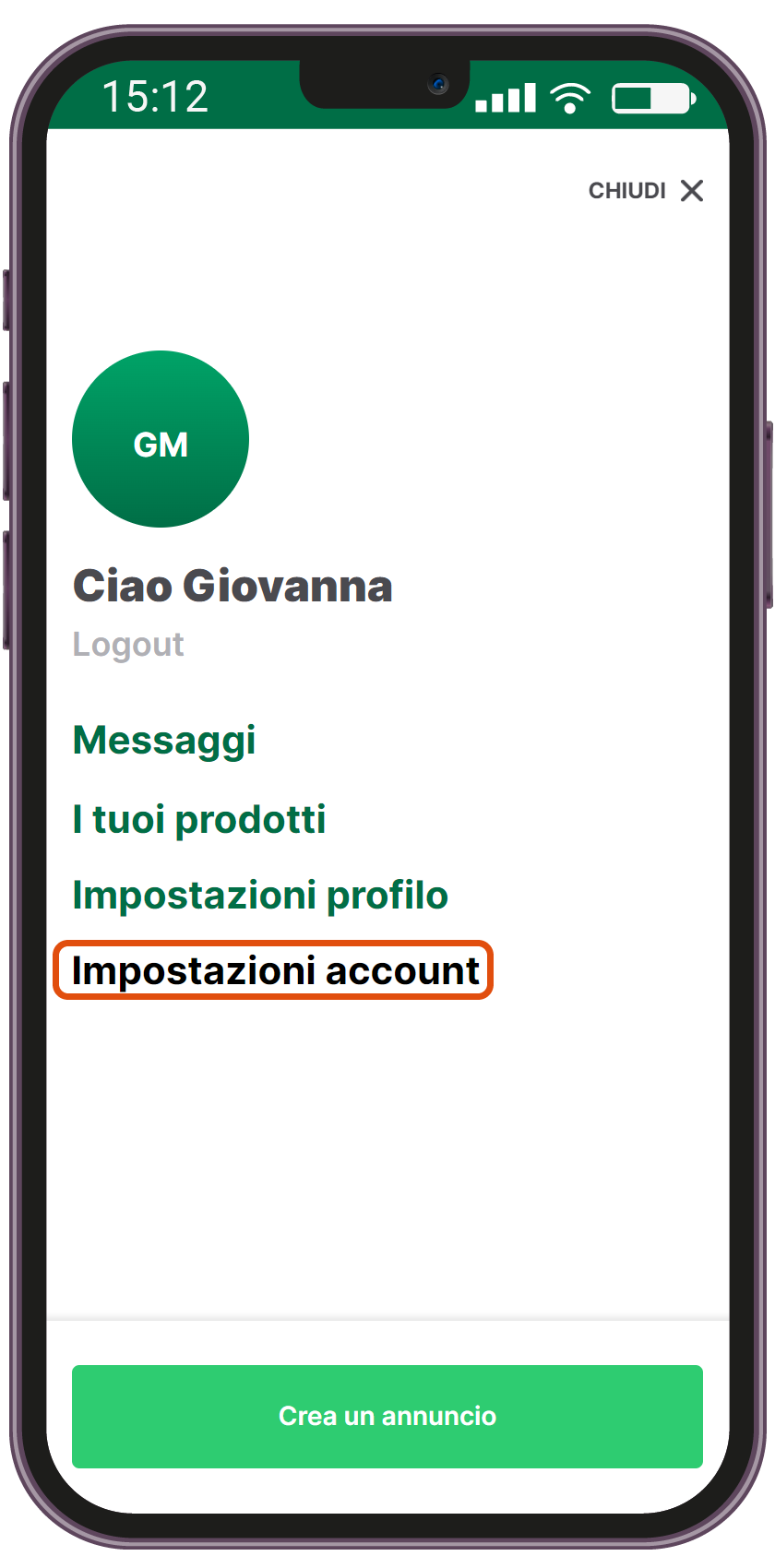Log out using the Logout link

pyautogui.click(x=128, y=645)
